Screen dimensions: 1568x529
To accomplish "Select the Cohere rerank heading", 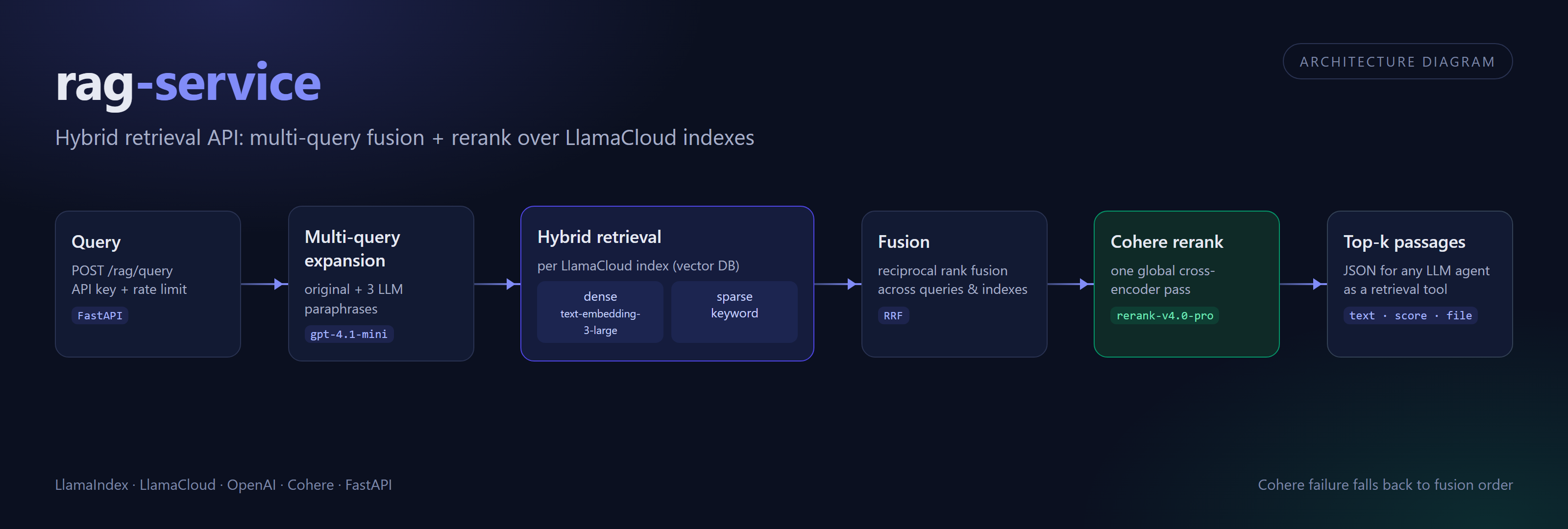I will tap(1166, 241).
